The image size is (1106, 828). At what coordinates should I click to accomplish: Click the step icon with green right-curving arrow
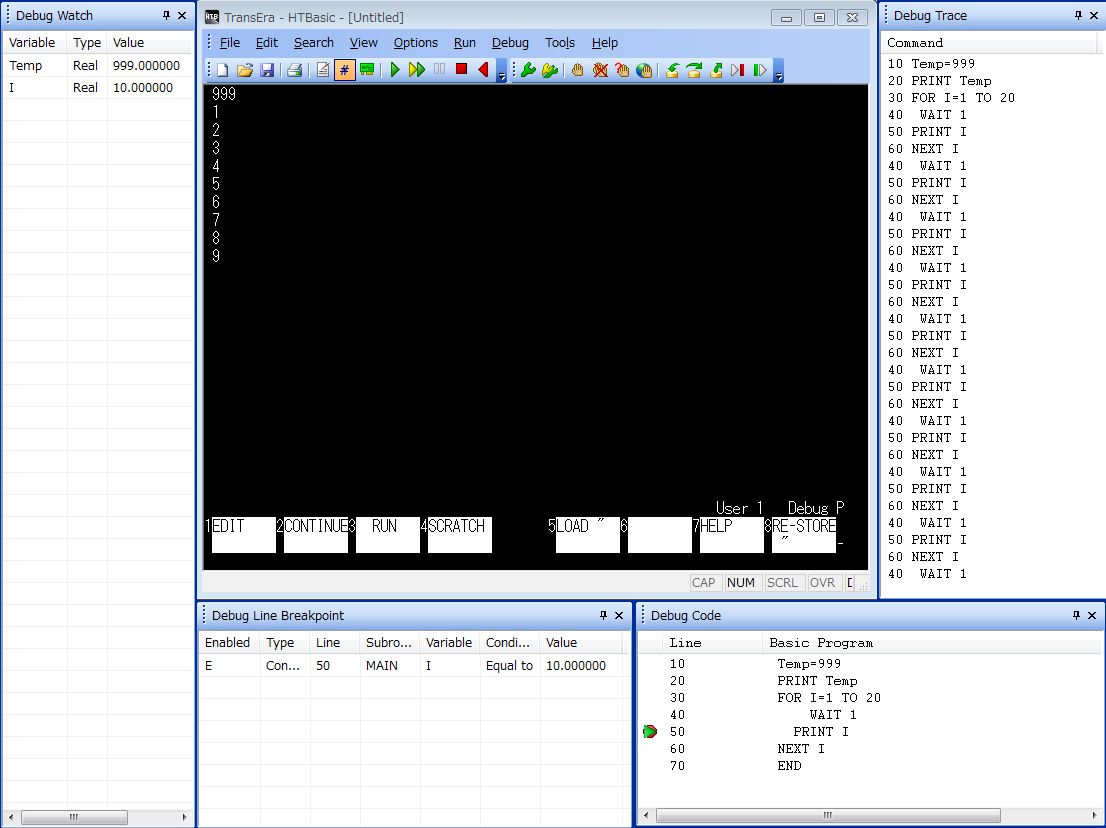[694, 70]
